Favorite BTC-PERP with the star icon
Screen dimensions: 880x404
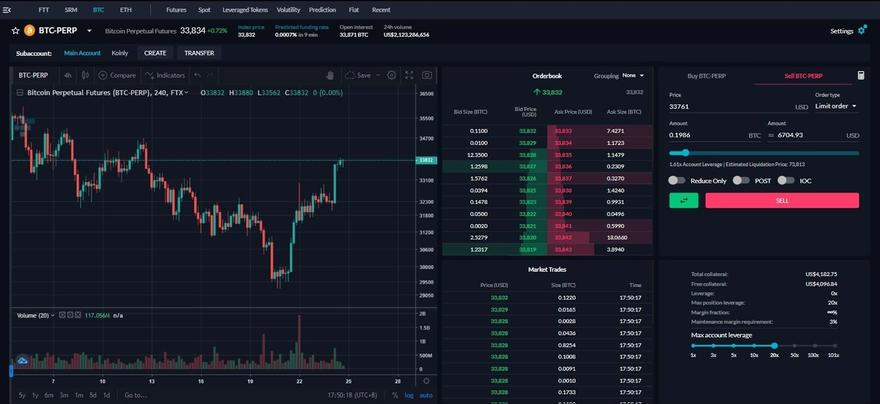15,31
